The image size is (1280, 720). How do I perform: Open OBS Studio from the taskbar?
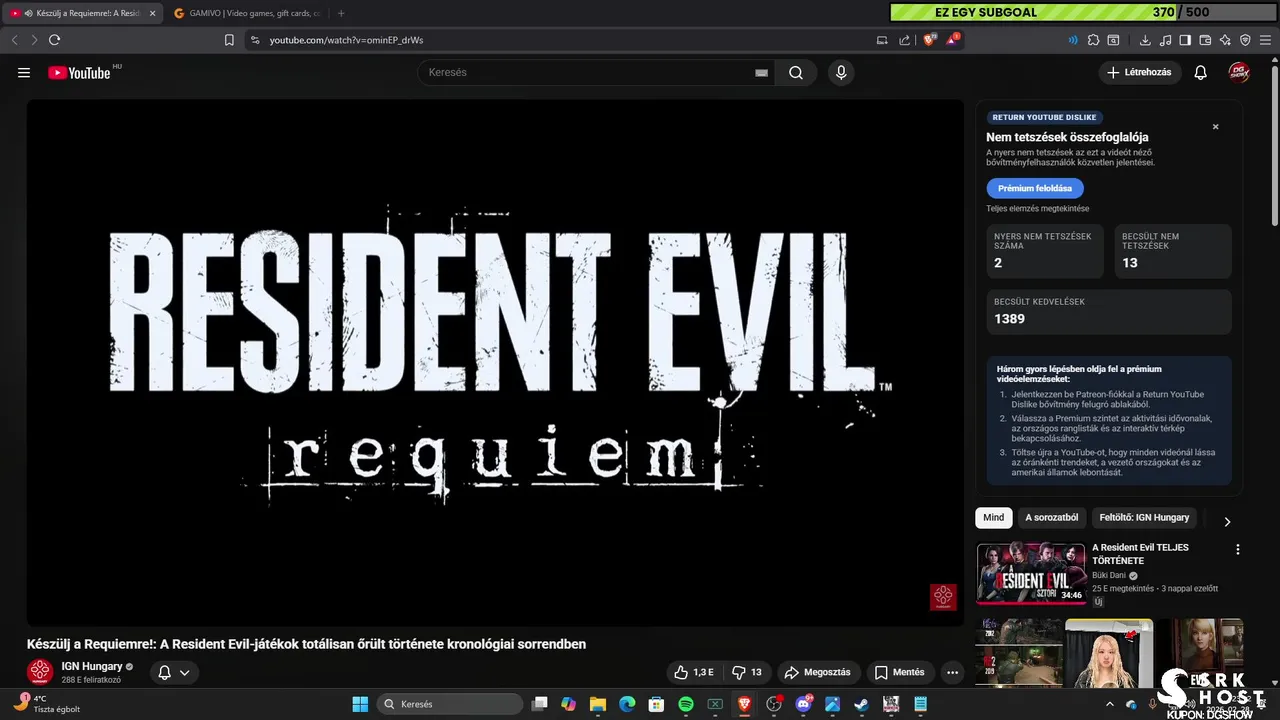[774, 704]
